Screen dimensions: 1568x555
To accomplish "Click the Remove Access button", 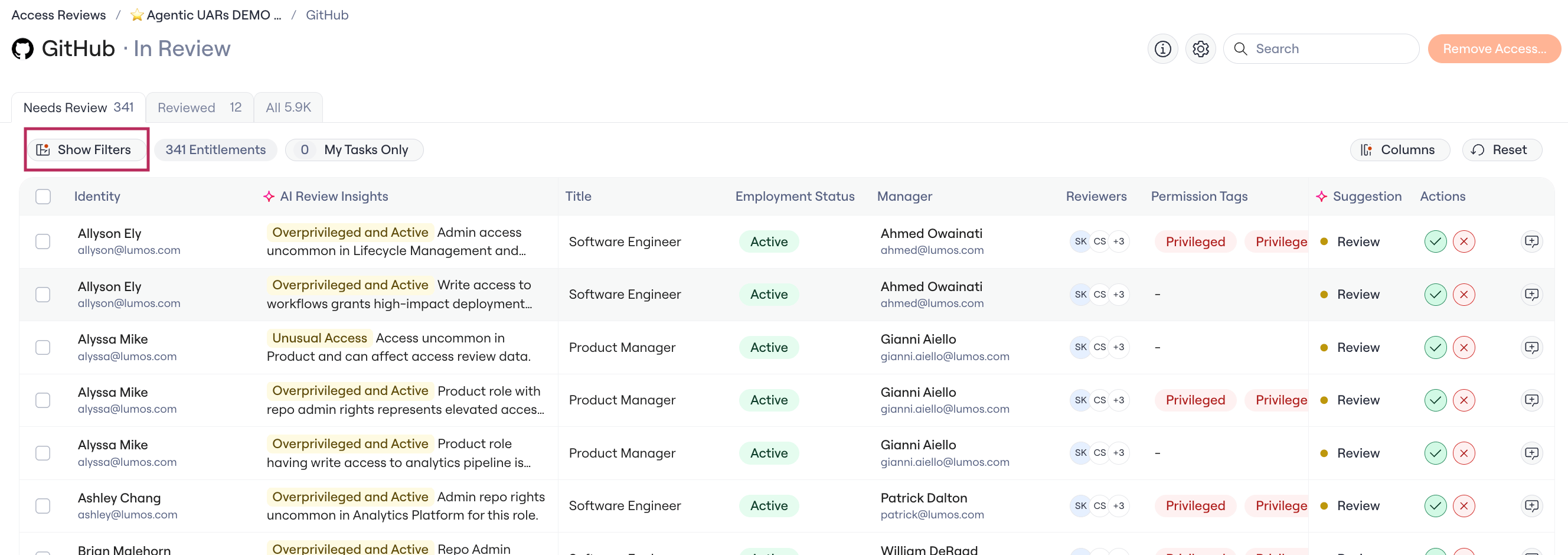I will pyautogui.click(x=1494, y=48).
